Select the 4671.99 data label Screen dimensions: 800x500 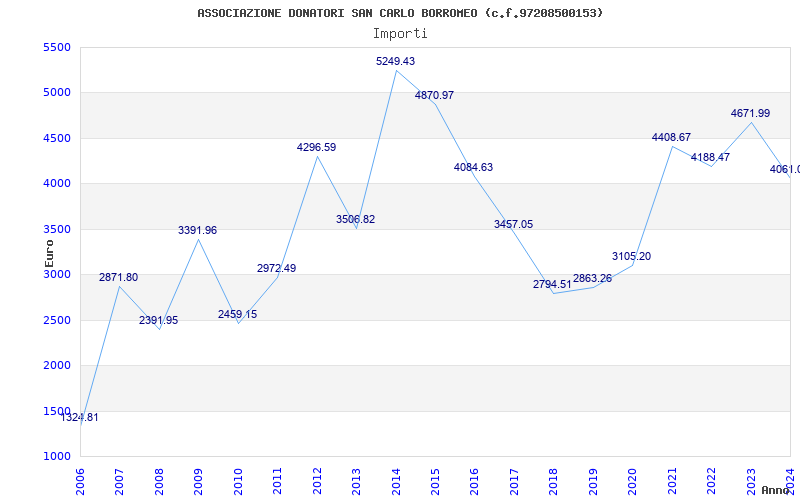coord(751,113)
